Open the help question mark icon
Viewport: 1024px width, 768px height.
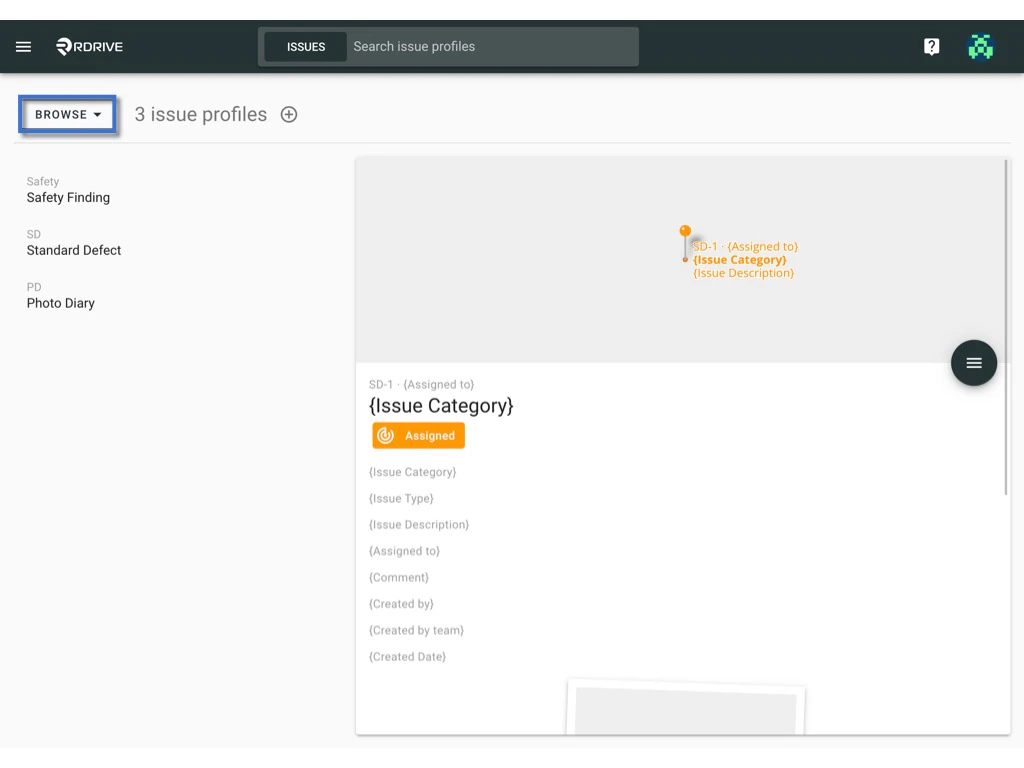coord(931,46)
